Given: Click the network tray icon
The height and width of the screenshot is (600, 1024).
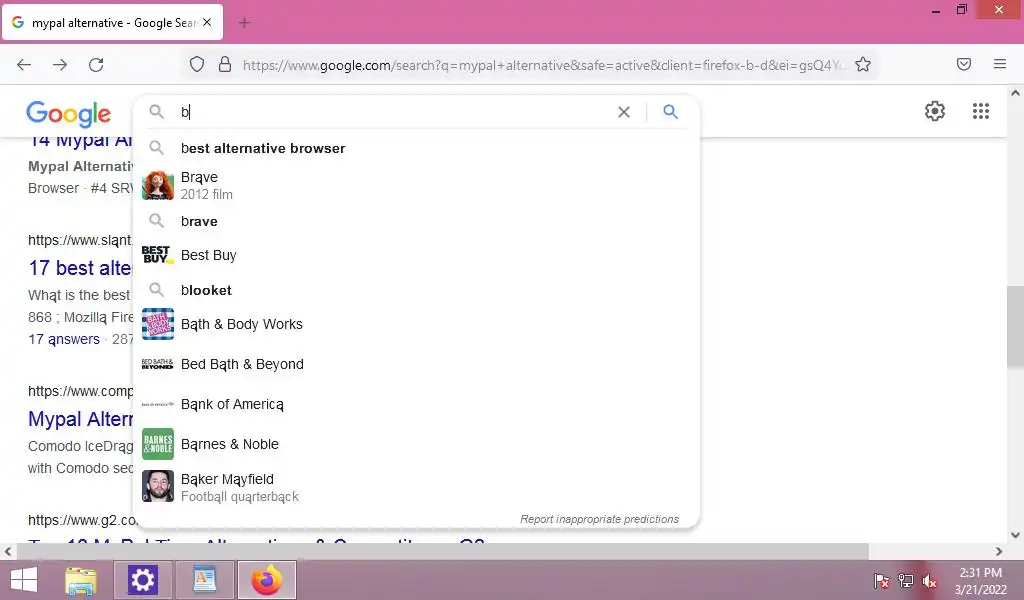Looking at the screenshot, I should [x=905, y=580].
